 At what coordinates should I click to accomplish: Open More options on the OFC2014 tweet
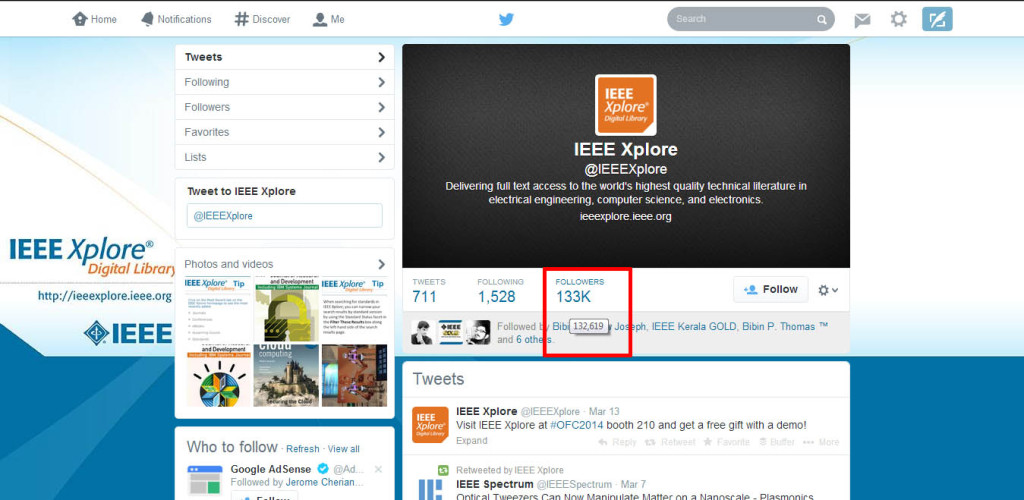[821, 442]
